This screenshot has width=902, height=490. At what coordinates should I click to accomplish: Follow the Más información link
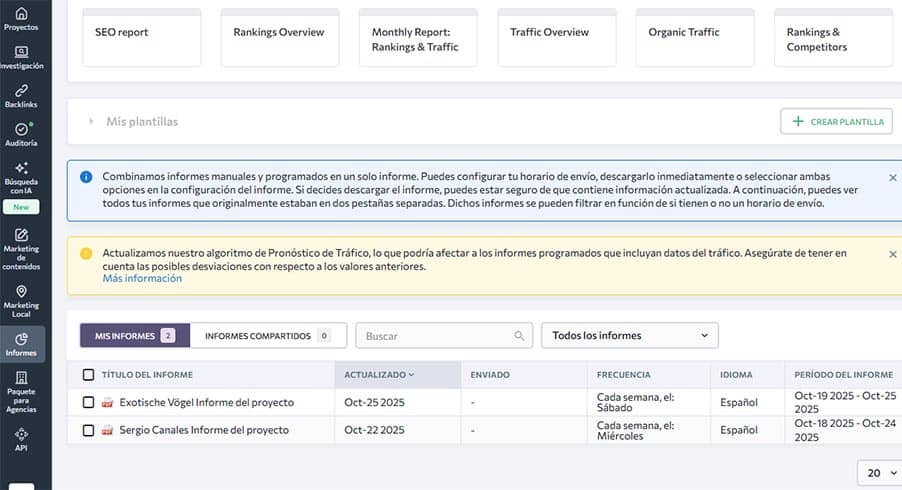point(142,279)
